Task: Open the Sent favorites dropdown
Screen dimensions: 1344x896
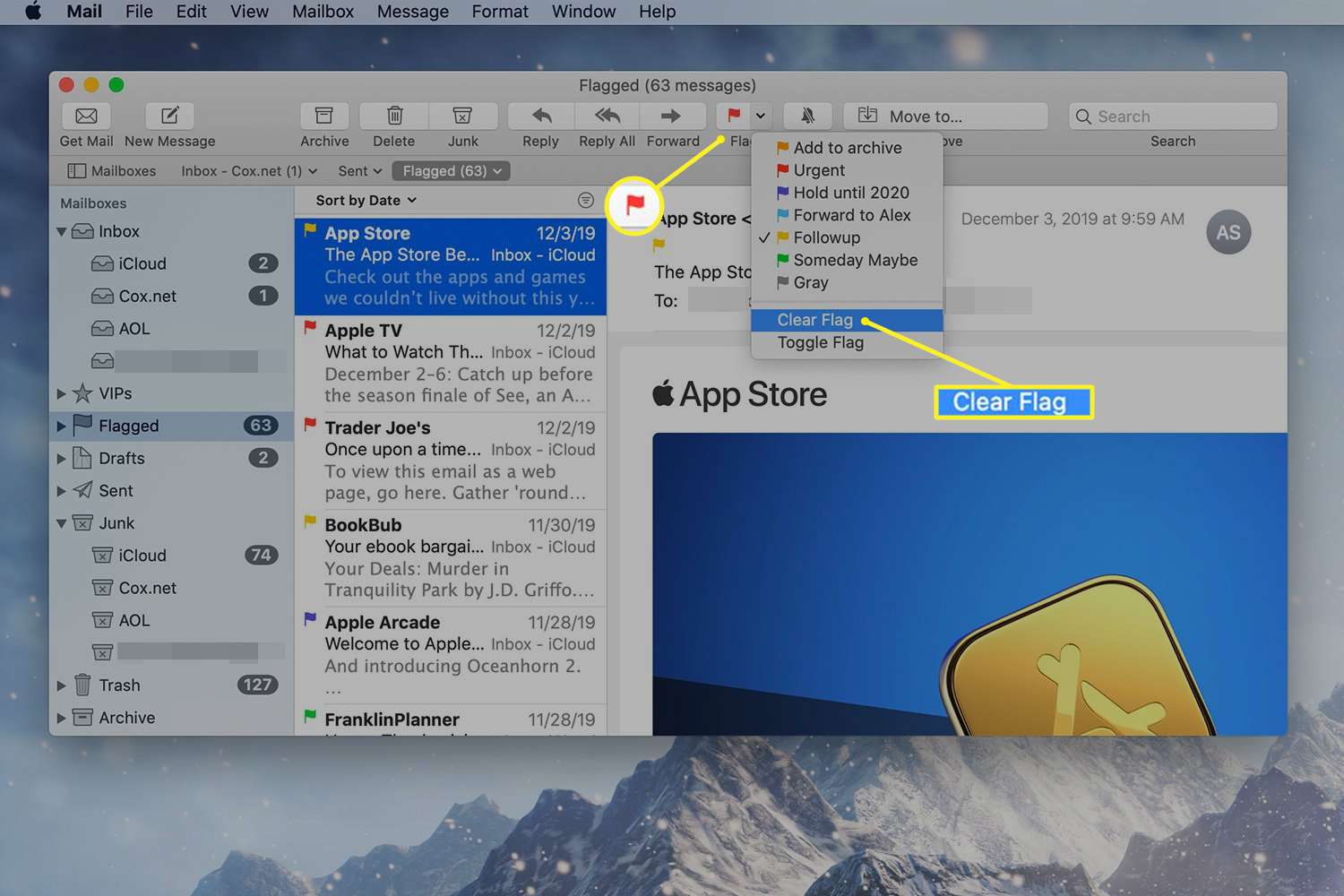Action: pyautogui.click(x=360, y=170)
